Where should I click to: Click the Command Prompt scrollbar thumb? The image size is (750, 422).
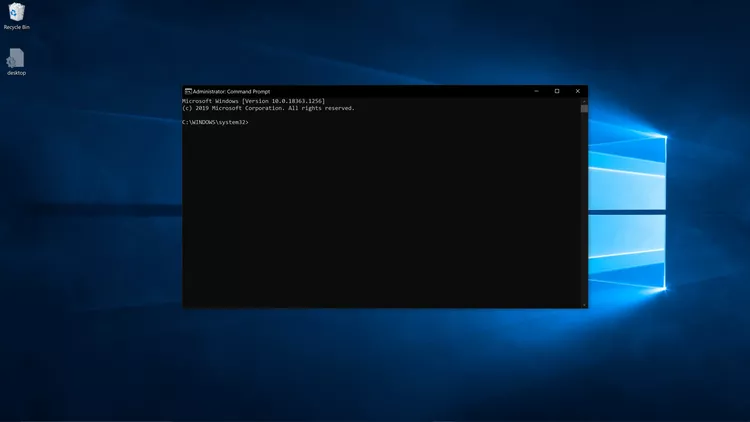click(x=584, y=109)
